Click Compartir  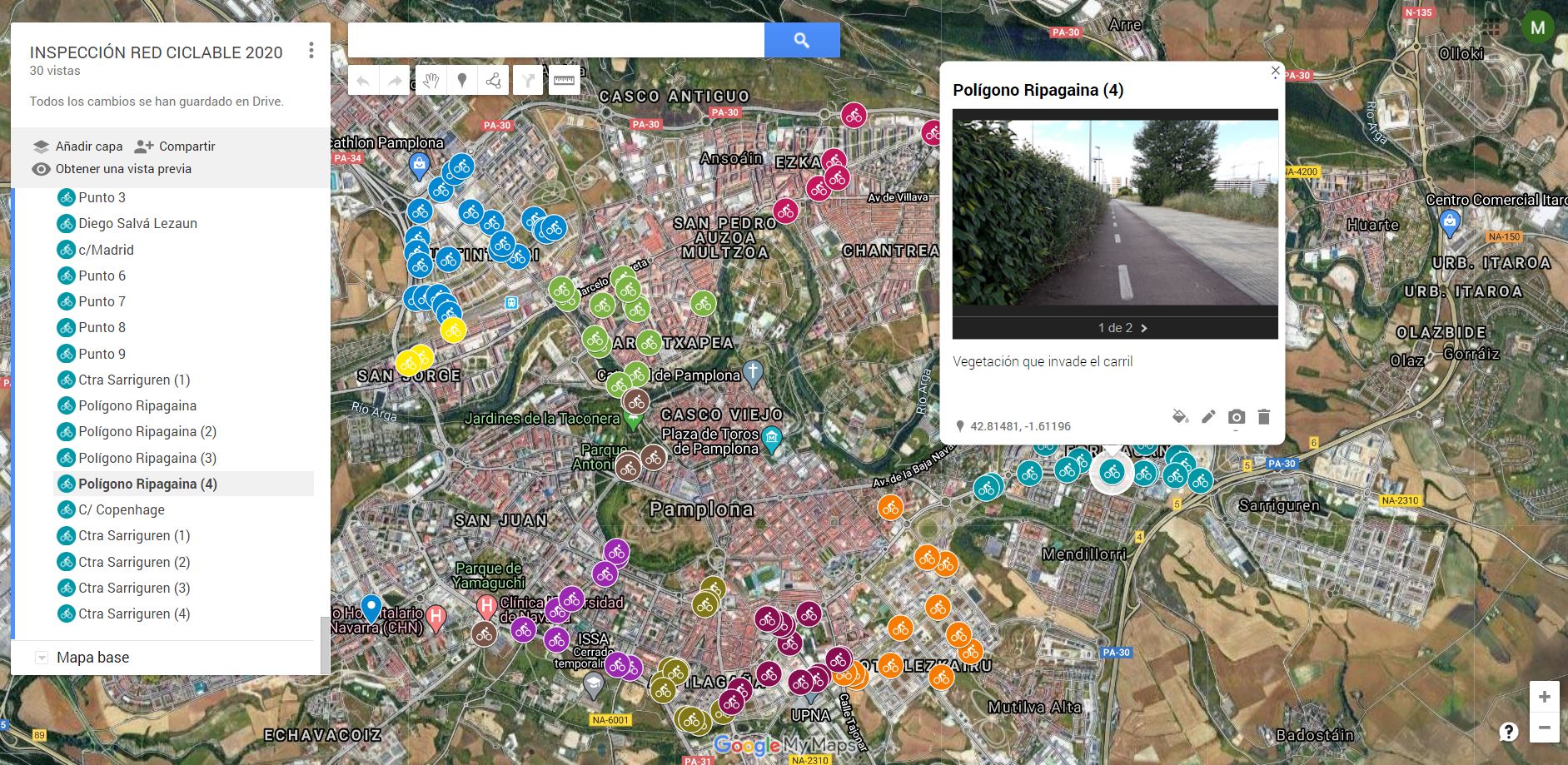pos(175,147)
